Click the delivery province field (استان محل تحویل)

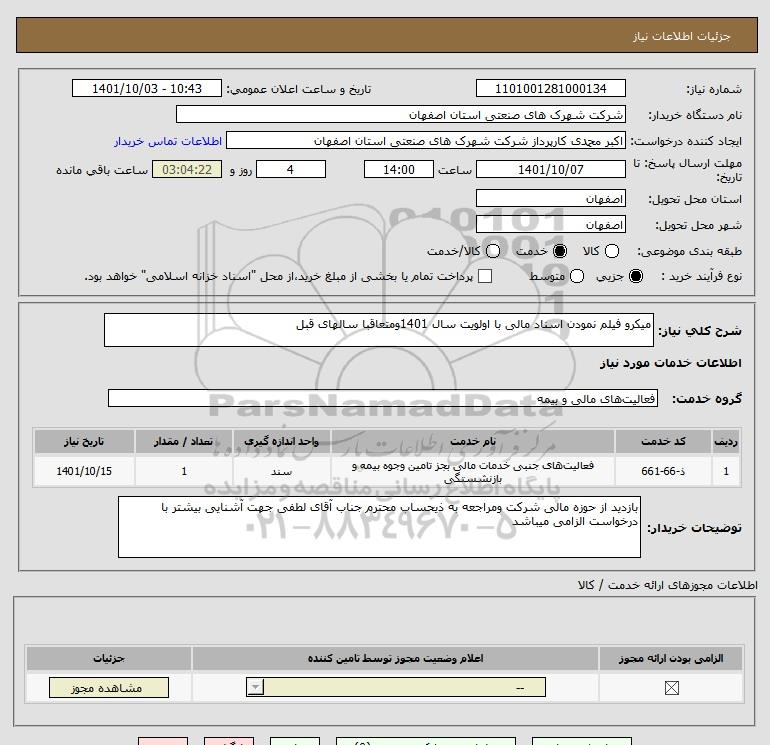[550, 198]
